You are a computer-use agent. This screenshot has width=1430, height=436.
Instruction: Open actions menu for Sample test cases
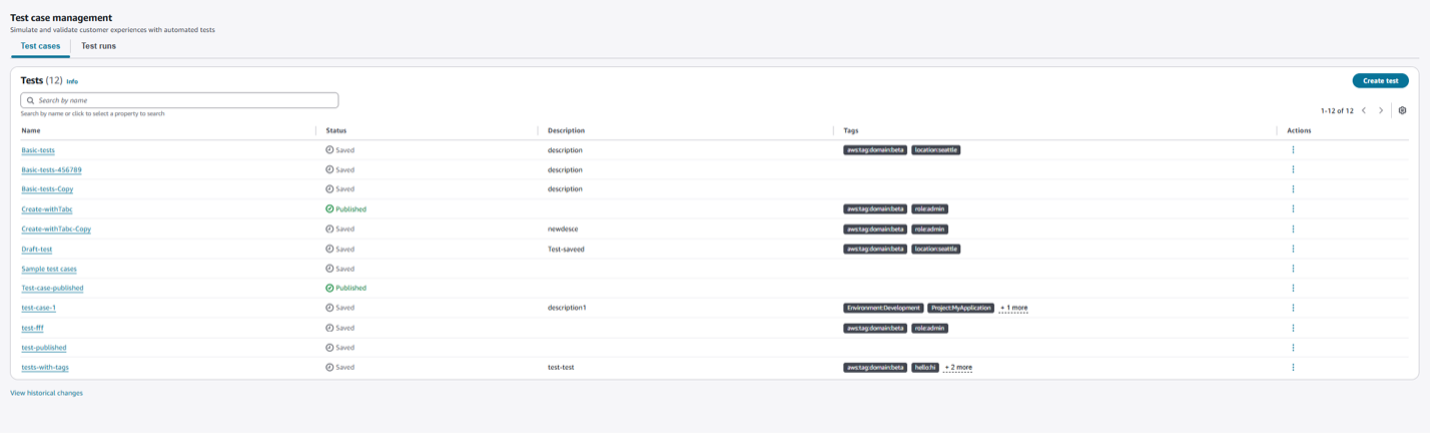1293,269
